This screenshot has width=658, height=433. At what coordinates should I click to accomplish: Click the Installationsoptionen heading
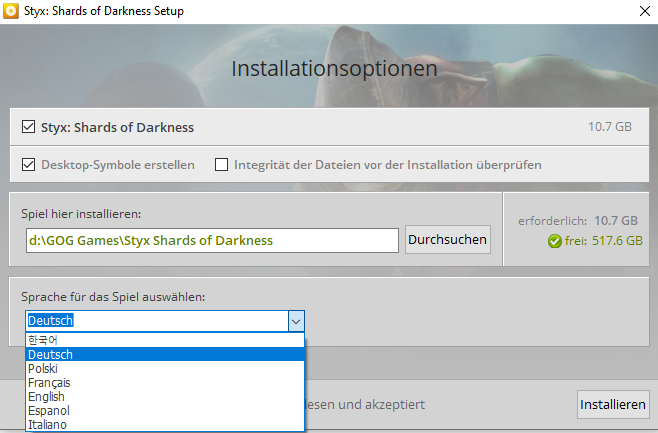click(x=334, y=69)
